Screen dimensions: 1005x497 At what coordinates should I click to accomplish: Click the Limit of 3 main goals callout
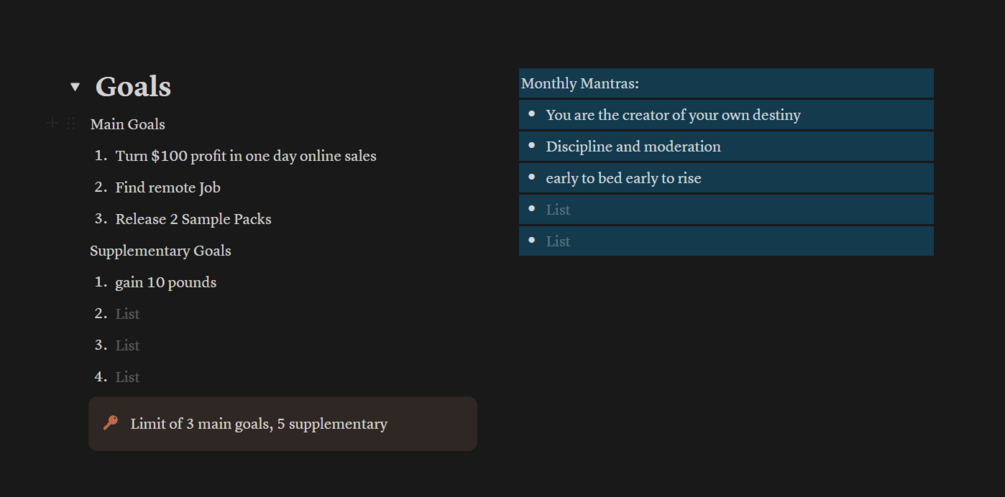(x=258, y=424)
